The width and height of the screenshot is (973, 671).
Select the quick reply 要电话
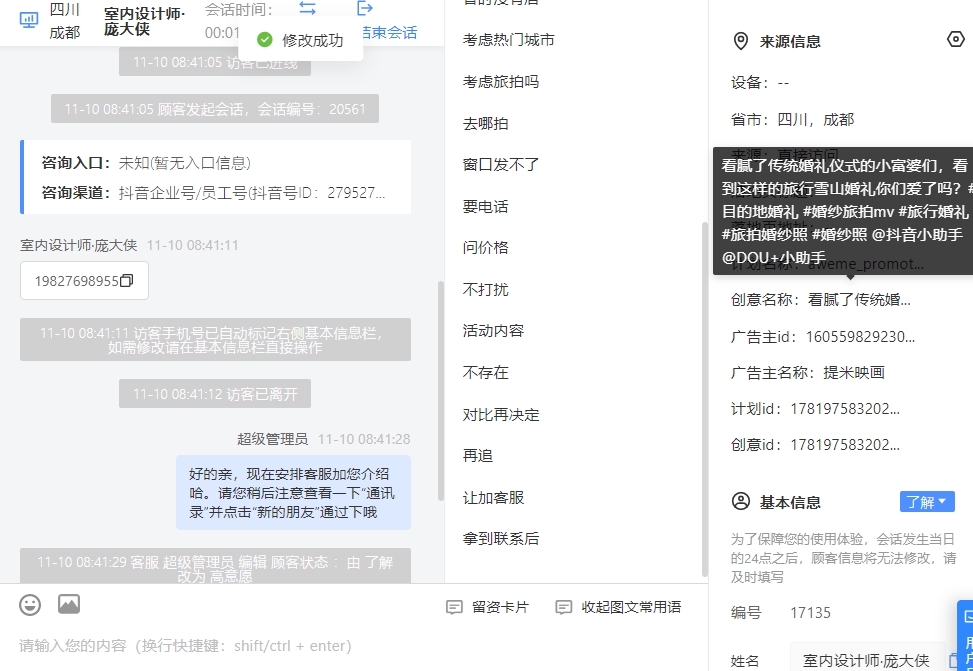486,207
